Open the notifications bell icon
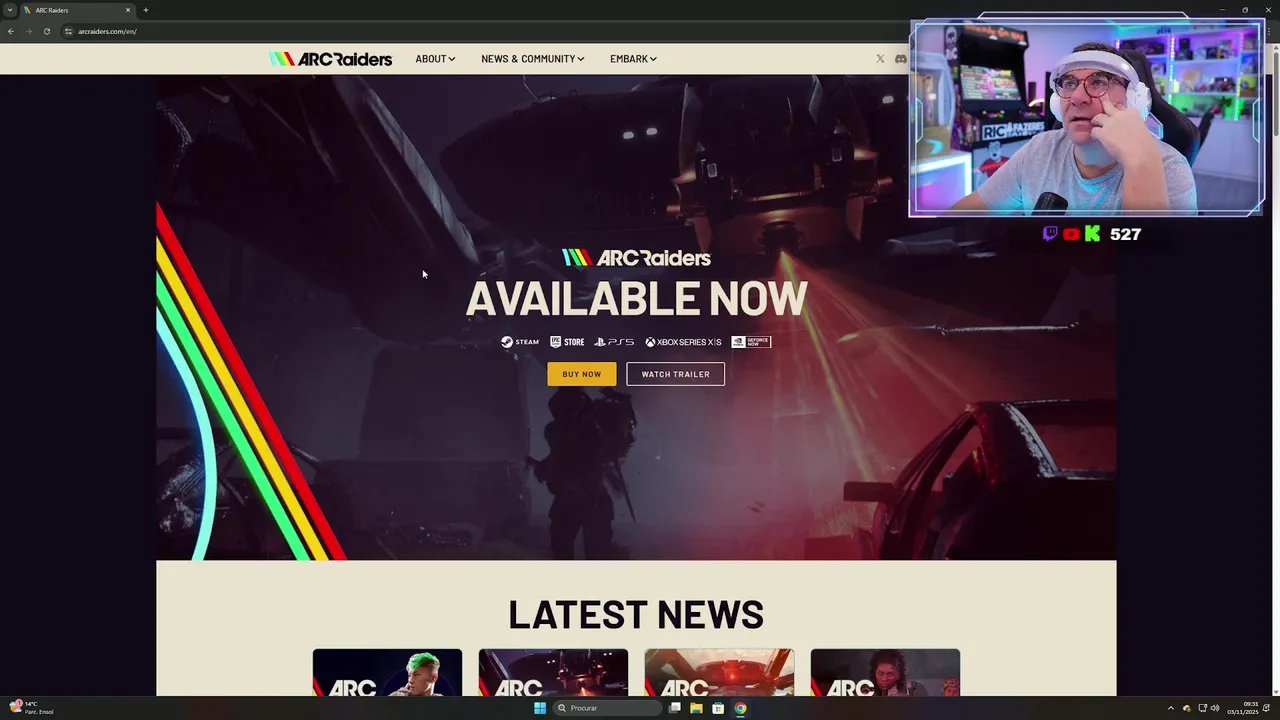 (1266, 708)
